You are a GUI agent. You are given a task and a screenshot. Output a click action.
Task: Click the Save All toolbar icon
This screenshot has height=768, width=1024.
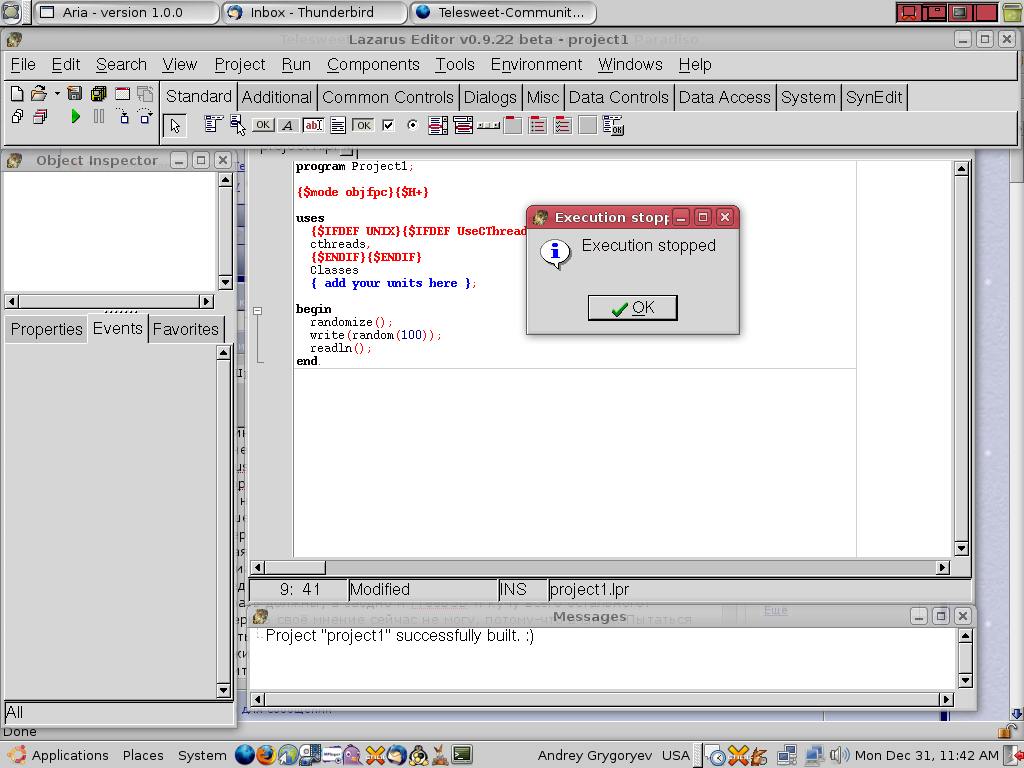(x=98, y=94)
